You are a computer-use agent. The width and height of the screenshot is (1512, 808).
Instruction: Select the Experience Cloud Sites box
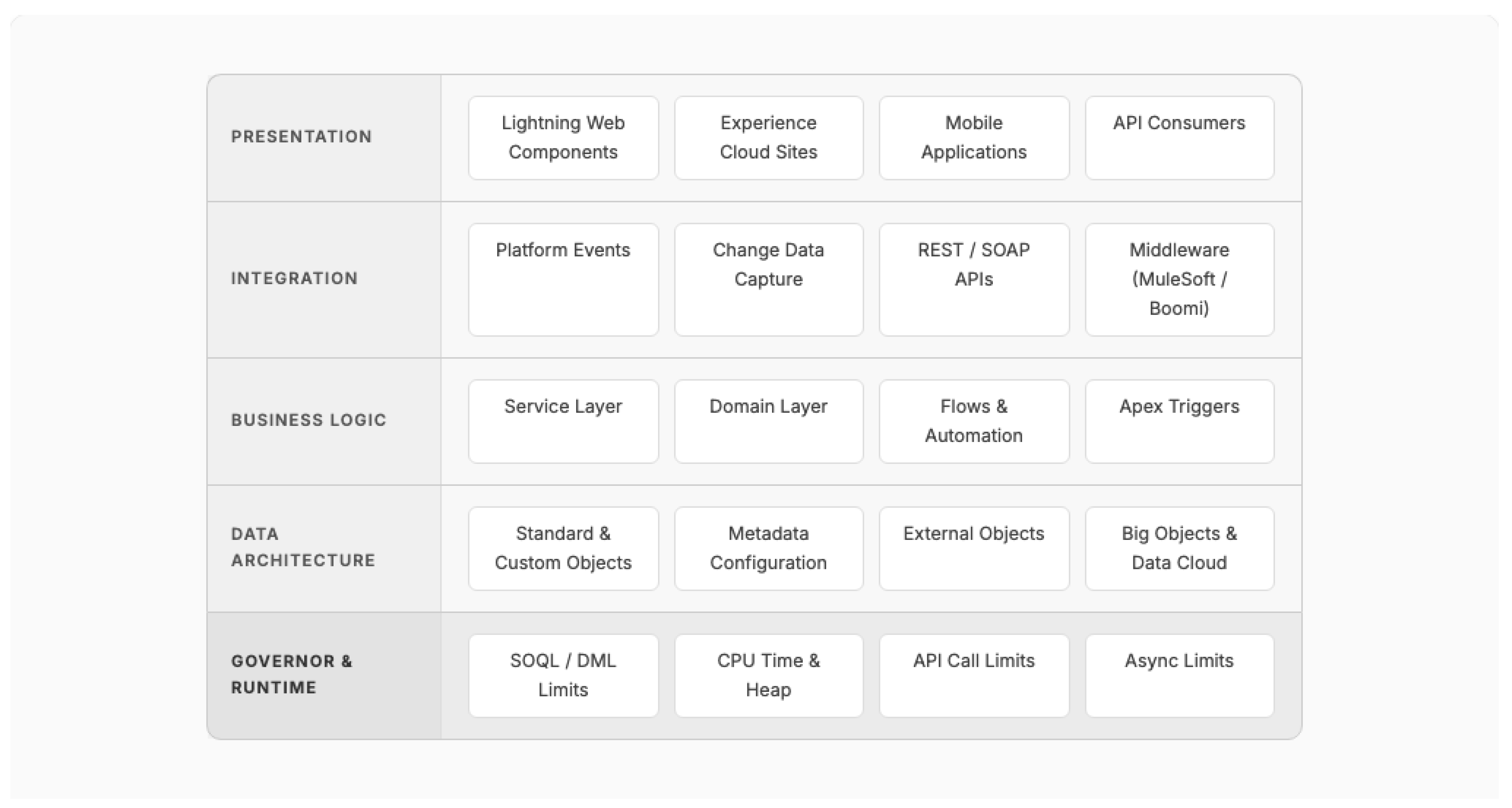[768, 138]
